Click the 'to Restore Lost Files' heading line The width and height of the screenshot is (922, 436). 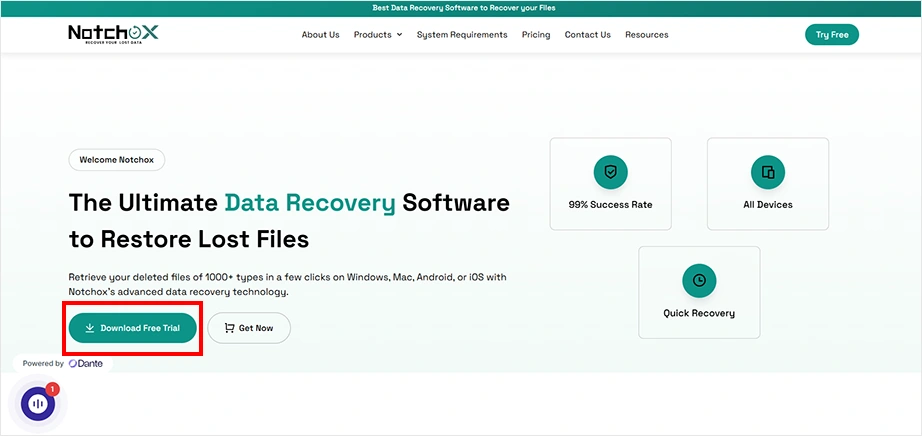coord(189,239)
